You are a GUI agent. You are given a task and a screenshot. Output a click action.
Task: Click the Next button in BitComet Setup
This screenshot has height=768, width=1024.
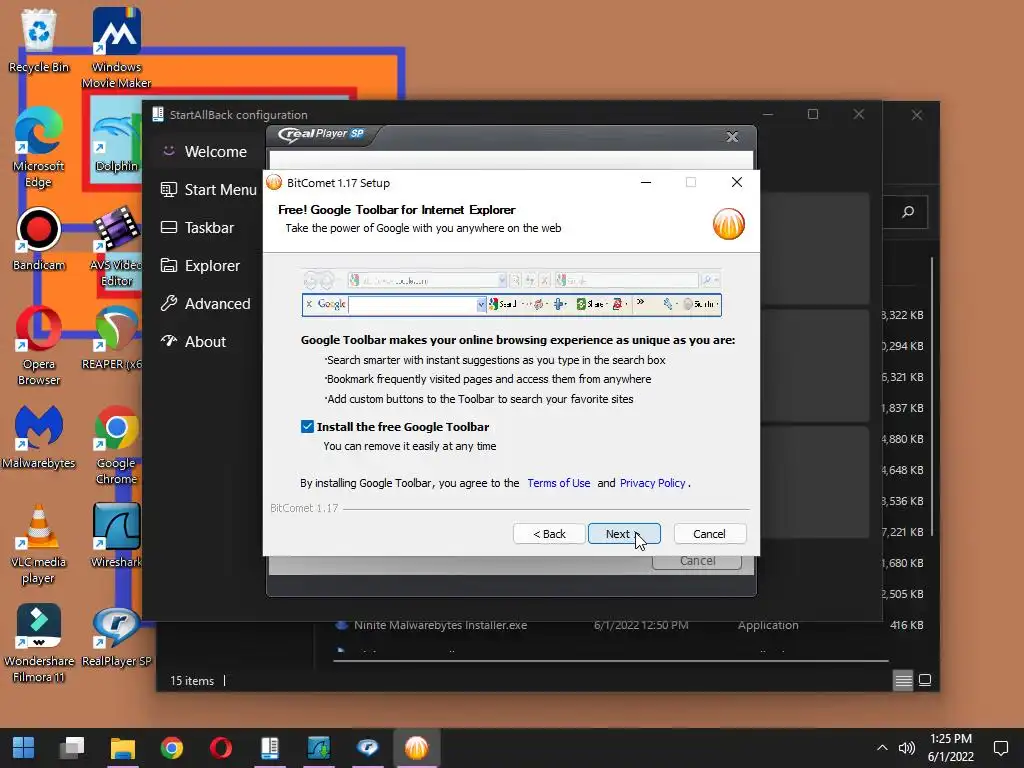pyautogui.click(x=624, y=534)
